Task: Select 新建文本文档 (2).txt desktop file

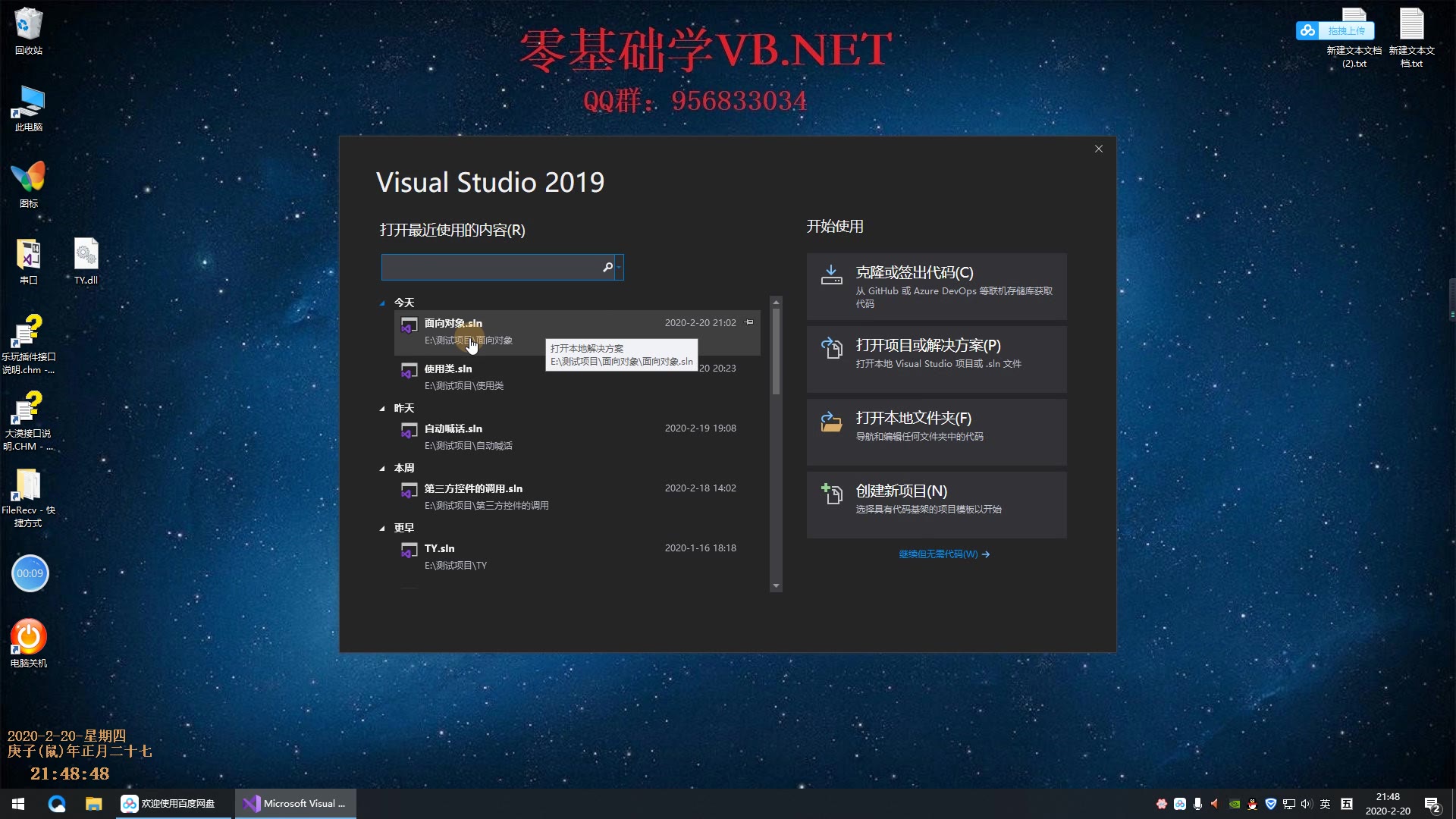Action: click(x=1354, y=38)
